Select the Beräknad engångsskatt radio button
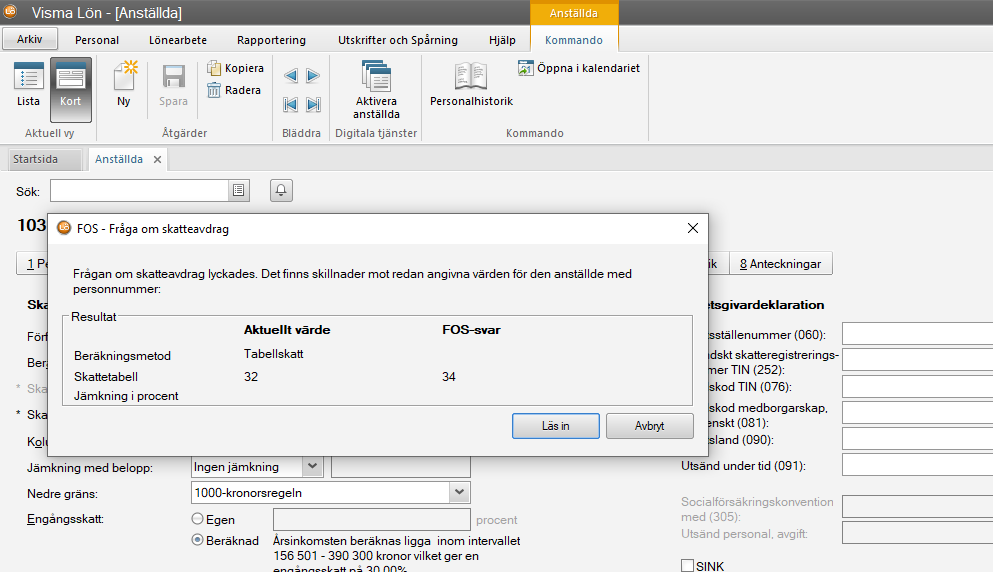This screenshot has height=572, width=993. tap(198, 540)
